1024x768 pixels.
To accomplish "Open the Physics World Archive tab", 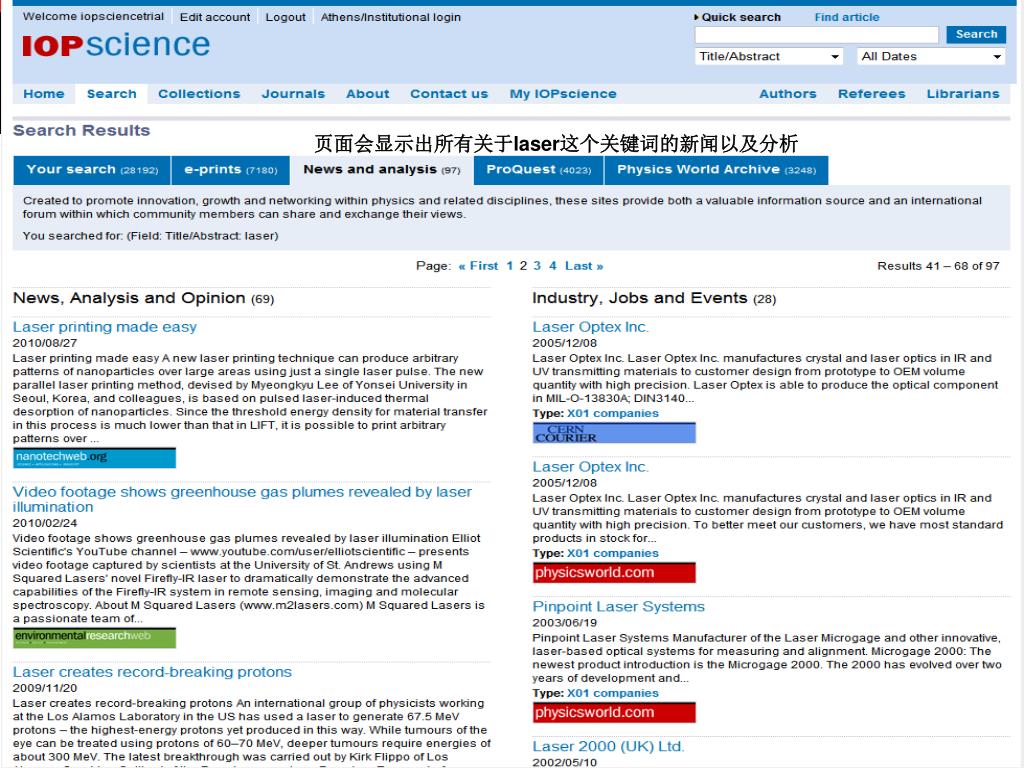I will pos(716,170).
